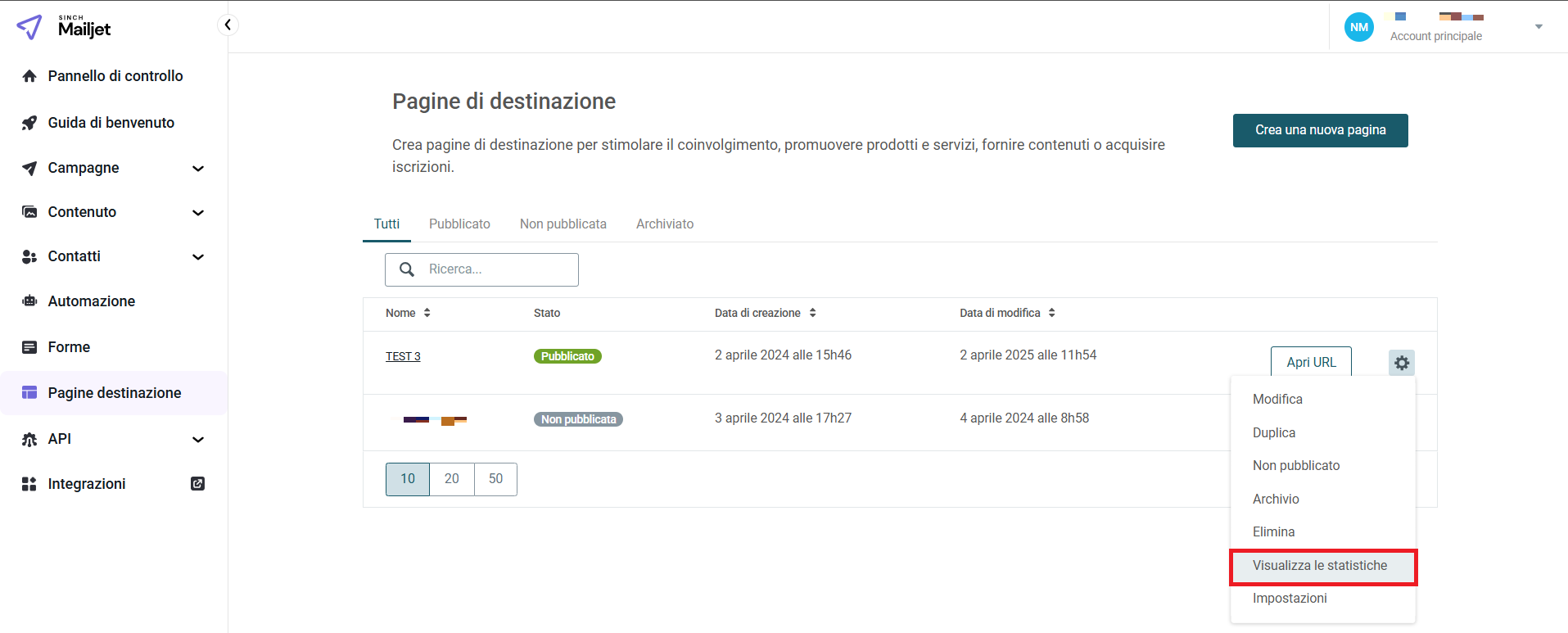Click the image Contenuto icon
This screenshot has height=633, width=1568.
[x=29, y=212]
